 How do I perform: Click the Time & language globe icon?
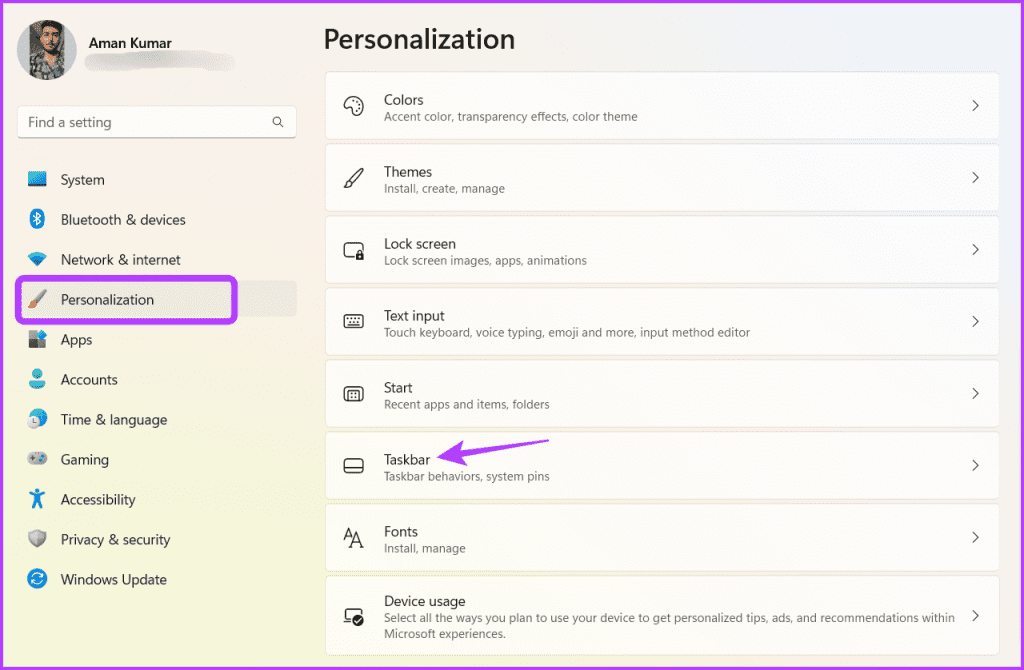click(37, 419)
